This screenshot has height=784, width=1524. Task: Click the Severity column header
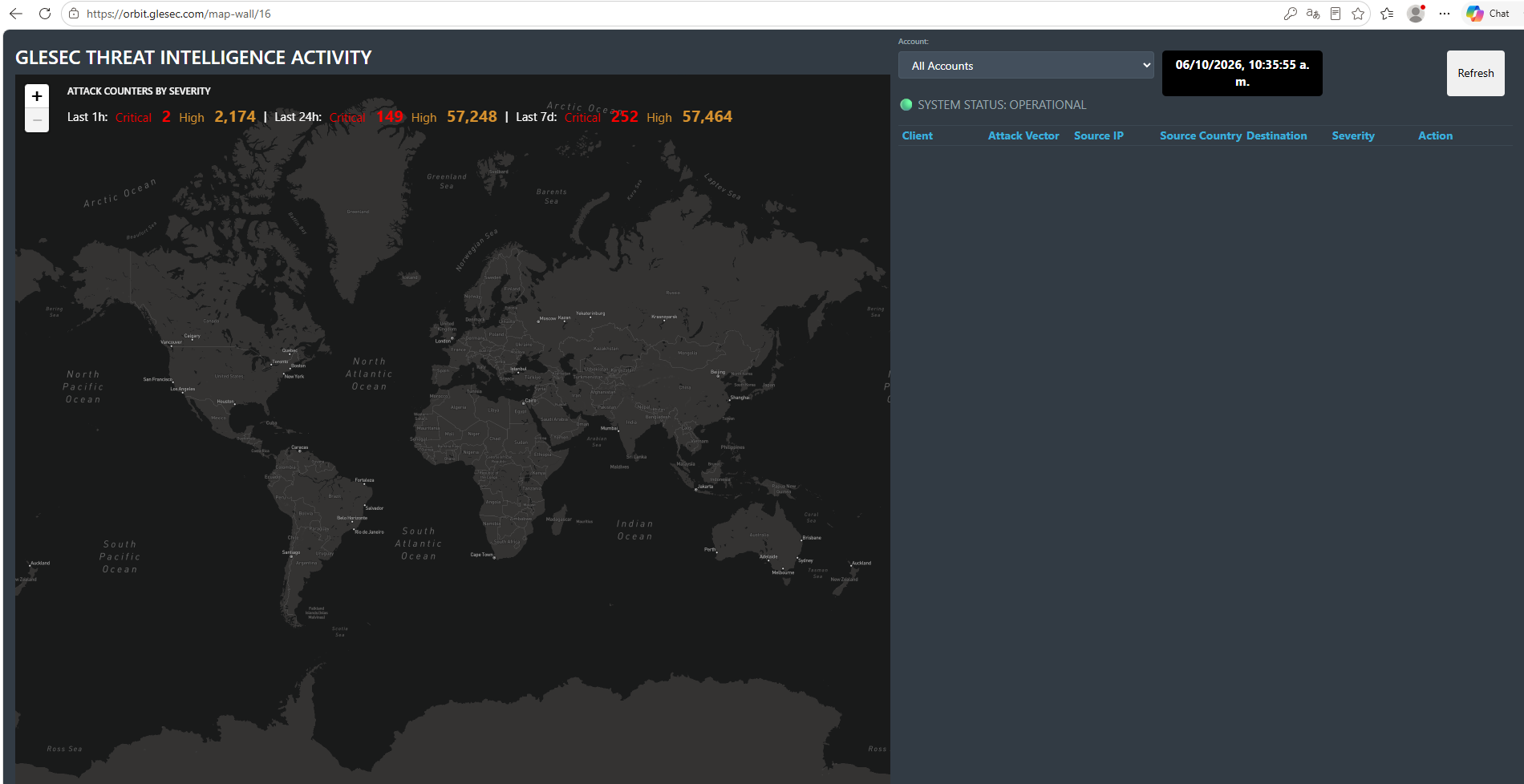1353,135
